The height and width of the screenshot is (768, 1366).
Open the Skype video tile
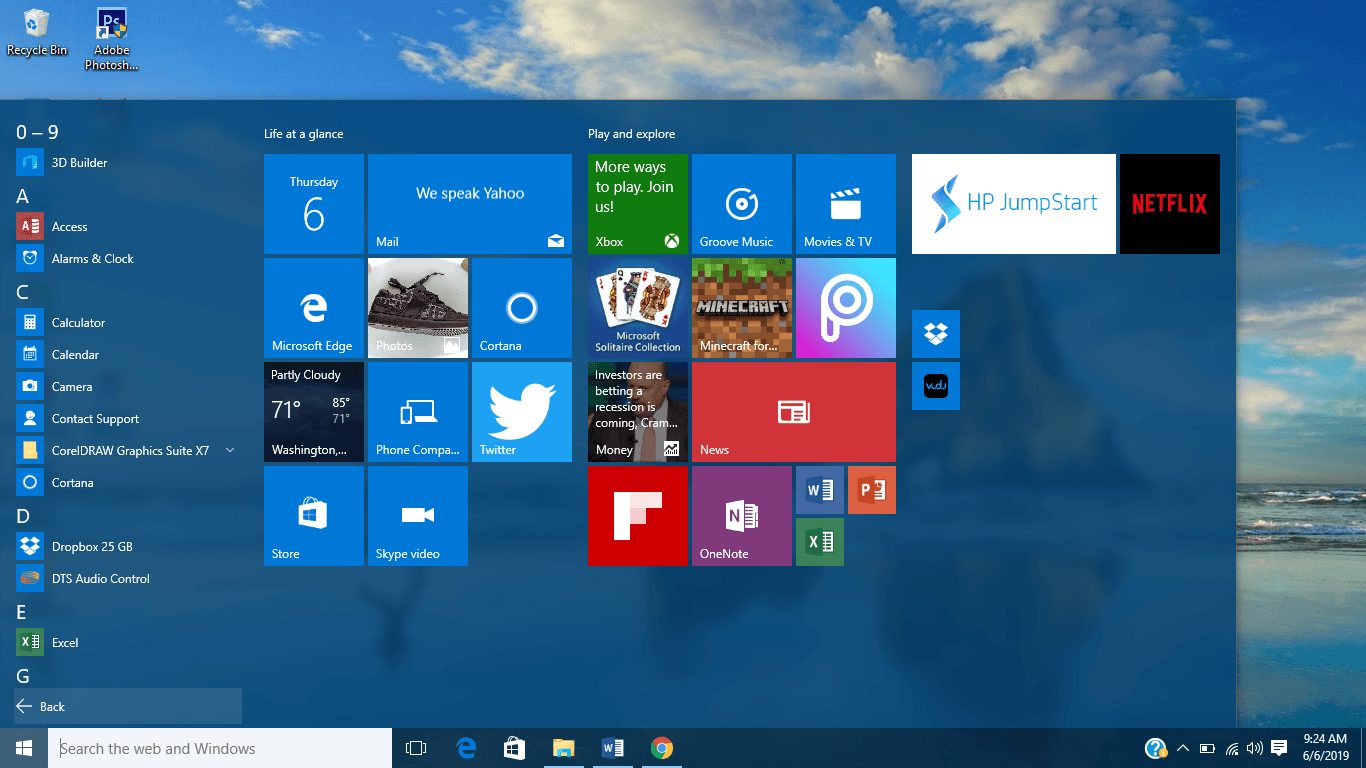pyautogui.click(x=418, y=516)
